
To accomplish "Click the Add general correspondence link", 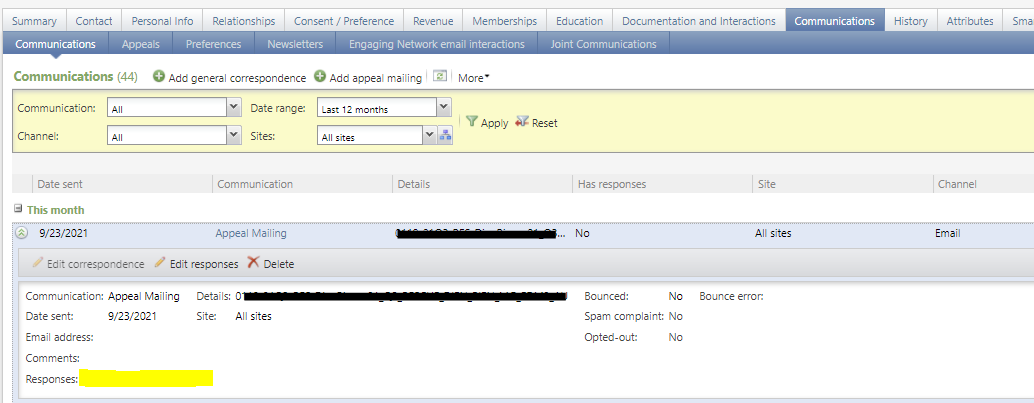I will click(x=237, y=78).
